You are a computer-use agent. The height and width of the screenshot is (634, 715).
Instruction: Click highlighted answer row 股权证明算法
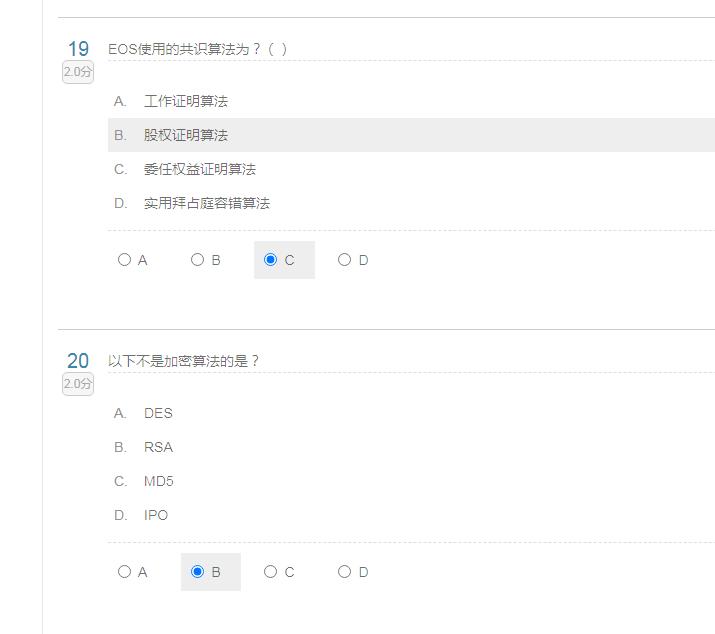pos(411,135)
